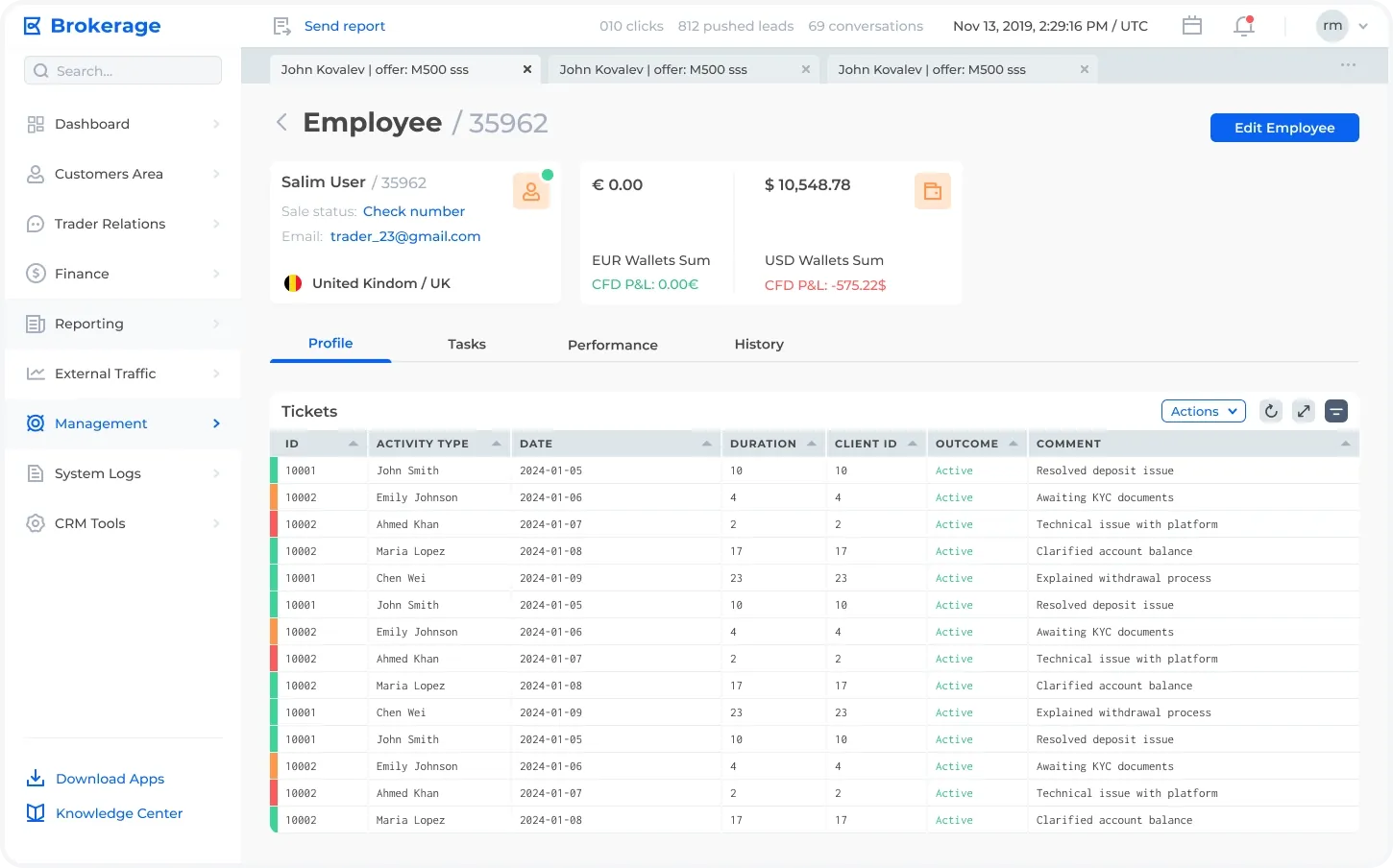Viewport: 1393px width, 868px height.
Task: Click the Brokerage logo icon
Action: tap(33, 26)
